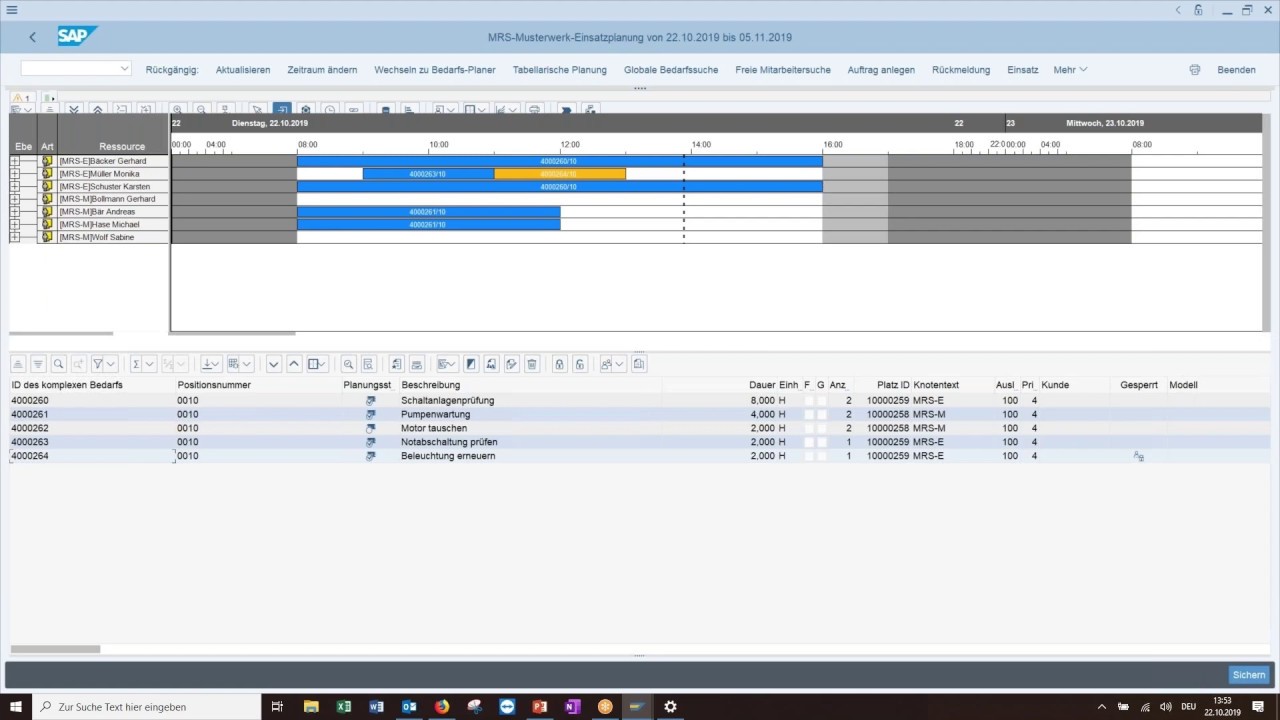This screenshot has height=720, width=1280.
Task: Click the sort descending icon in demand toolbar
Action: coord(38,364)
